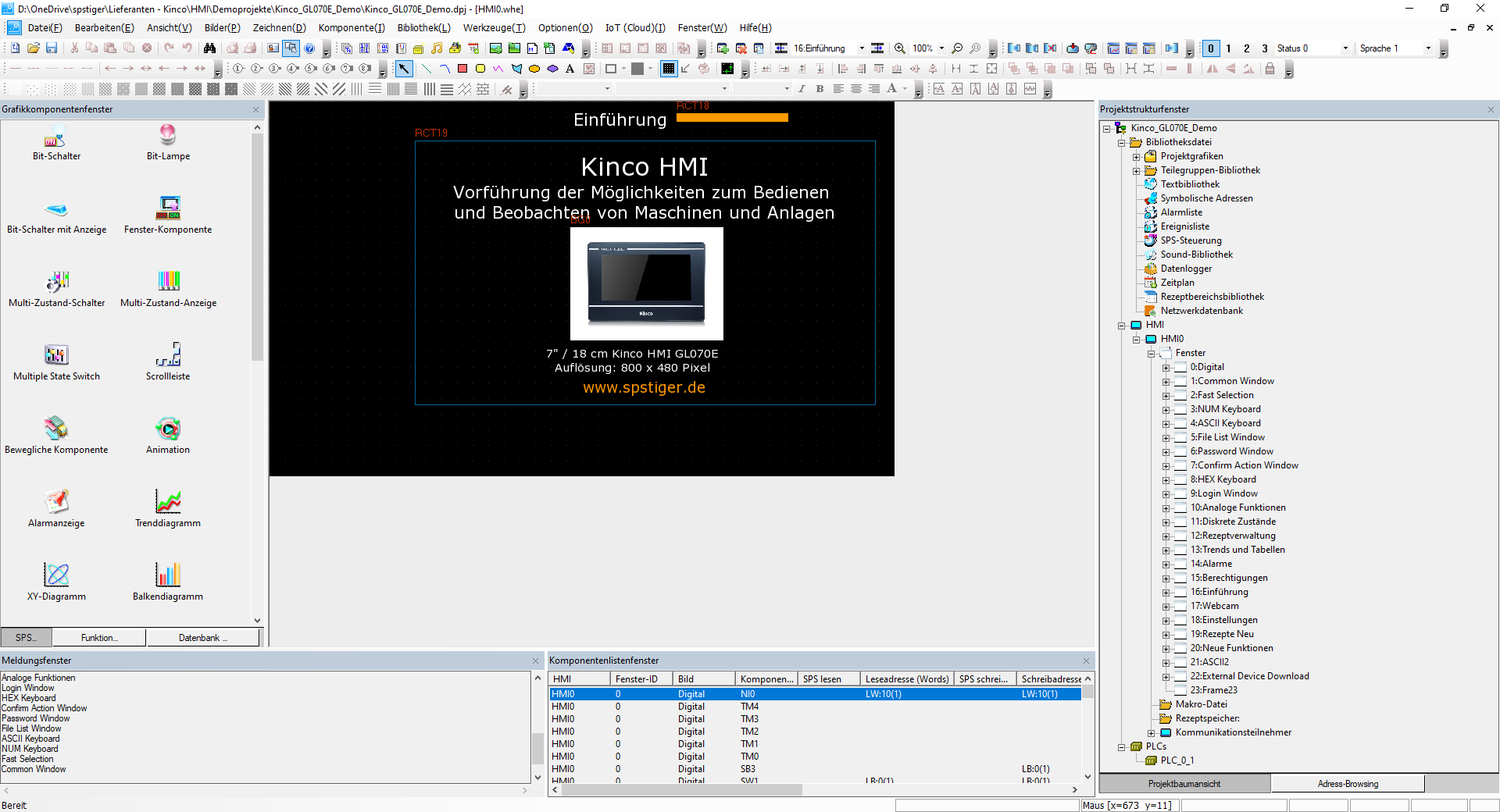Open the IoT (Cloud) menu
The width and height of the screenshot is (1500, 812).
pyautogui.click(x=635, y=27)
